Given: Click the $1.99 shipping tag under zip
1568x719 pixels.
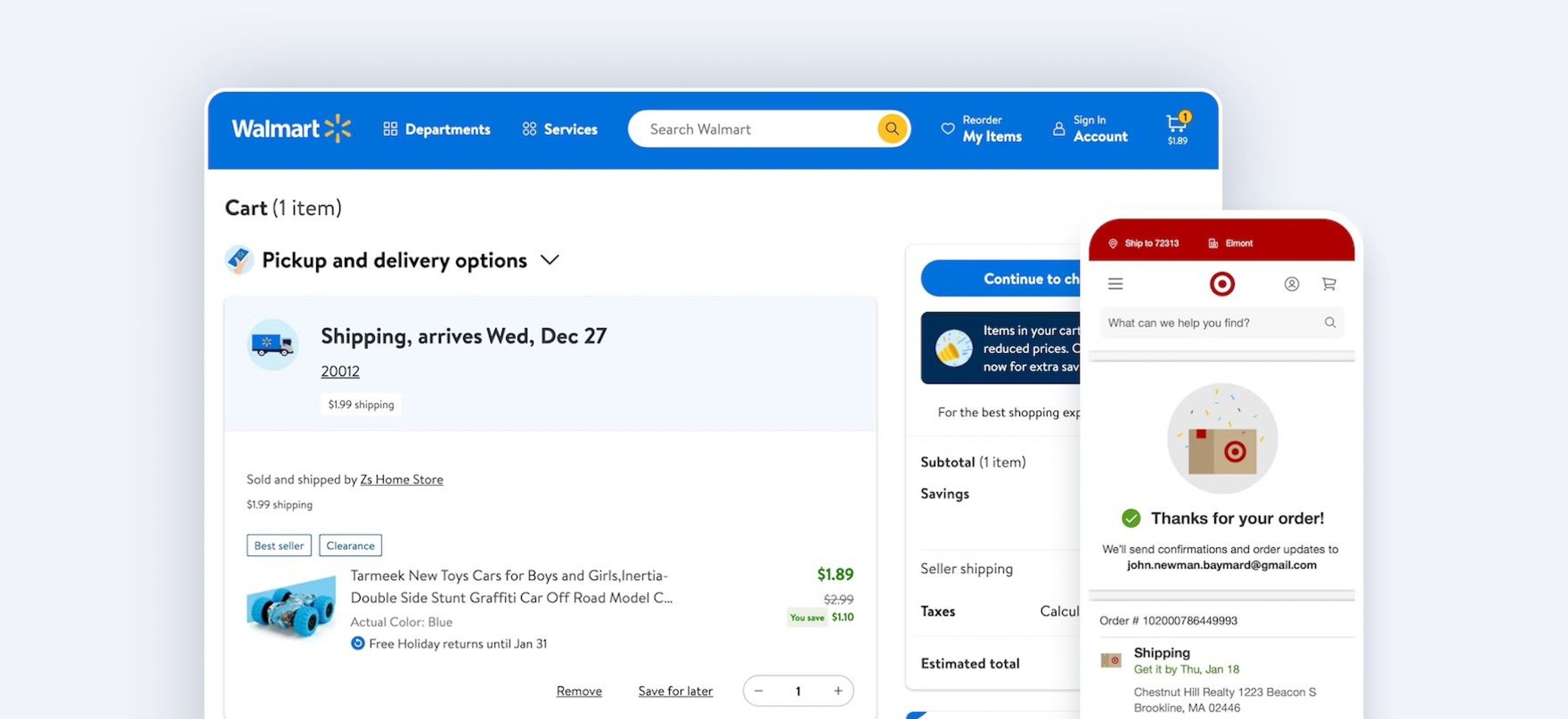Looking at the screenshot, I should point(361,405).
